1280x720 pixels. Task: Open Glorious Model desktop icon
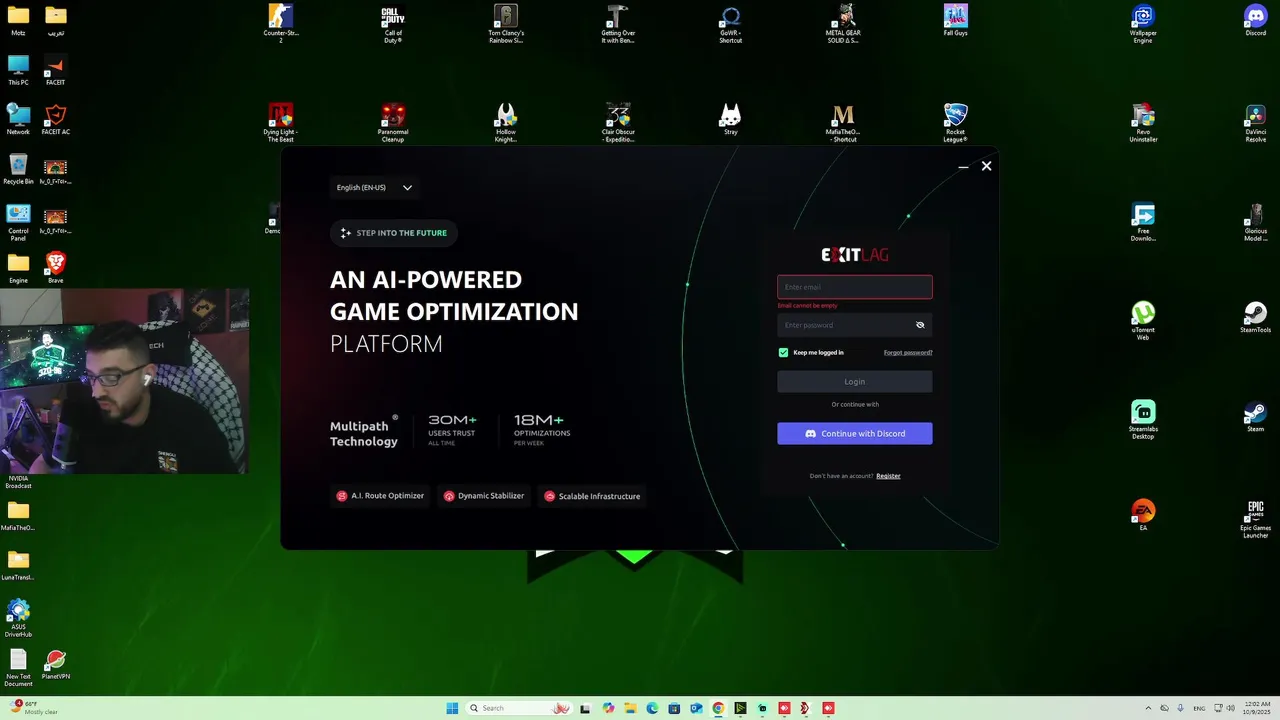(x=1256, y=221)
